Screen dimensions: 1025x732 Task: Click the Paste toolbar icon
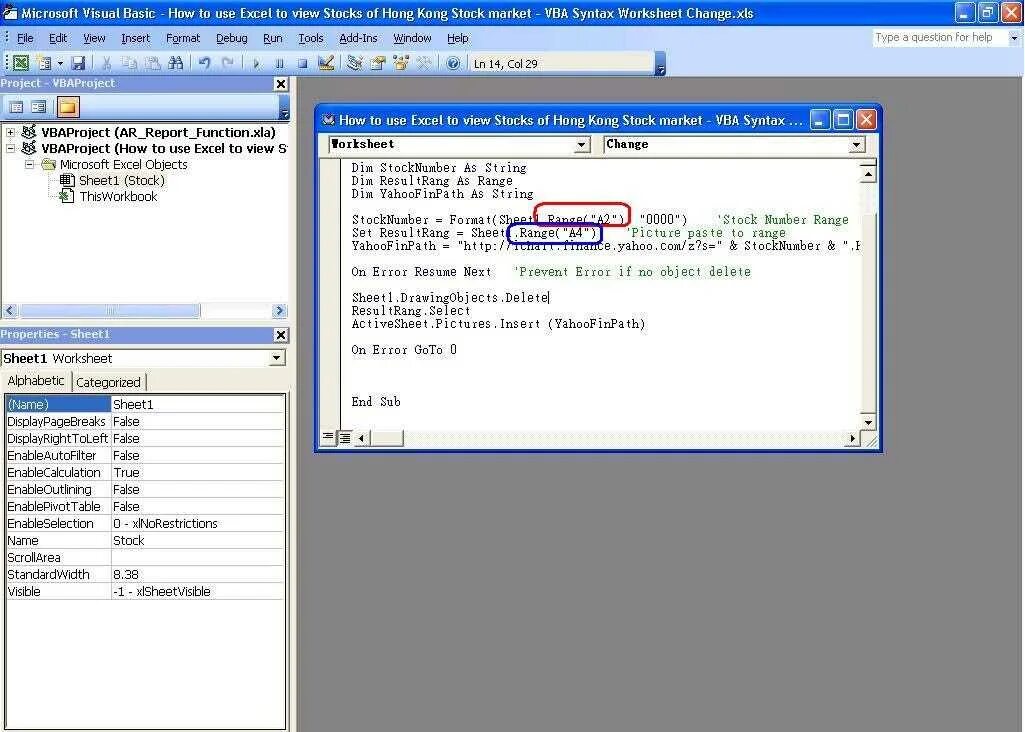[152, 63]
